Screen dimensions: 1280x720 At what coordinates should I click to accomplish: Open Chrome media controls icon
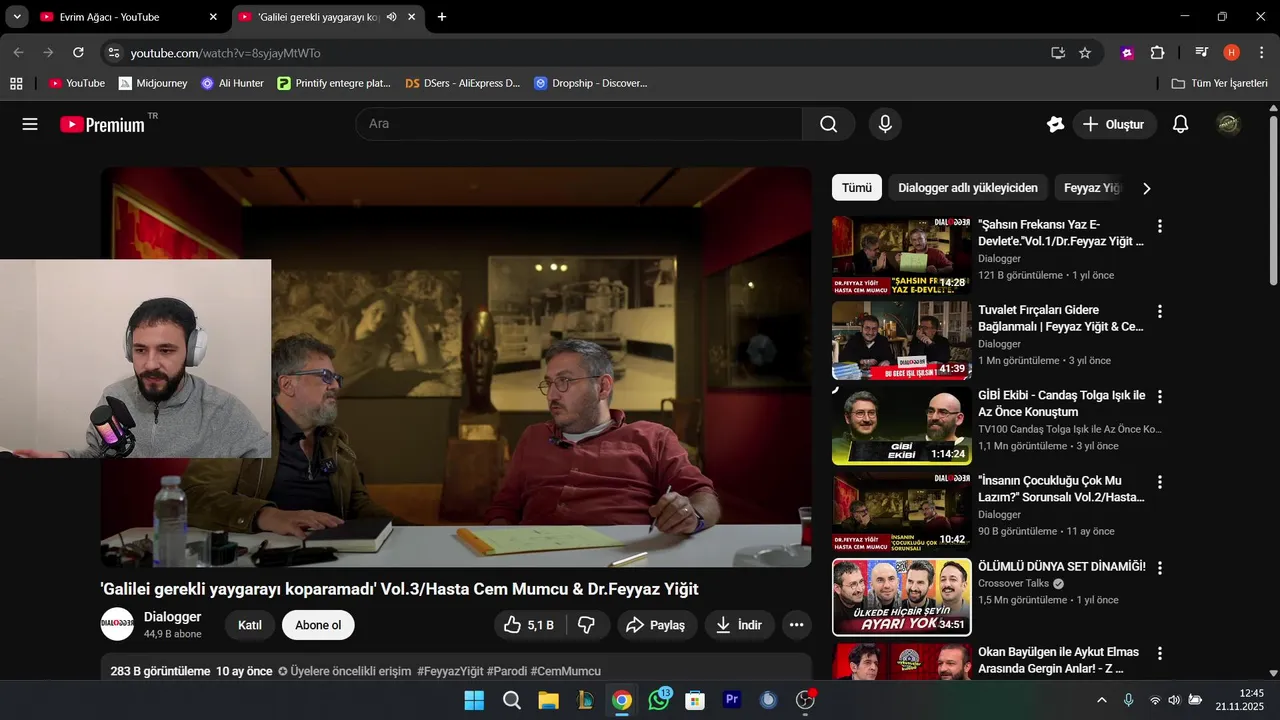(1201, 53)
